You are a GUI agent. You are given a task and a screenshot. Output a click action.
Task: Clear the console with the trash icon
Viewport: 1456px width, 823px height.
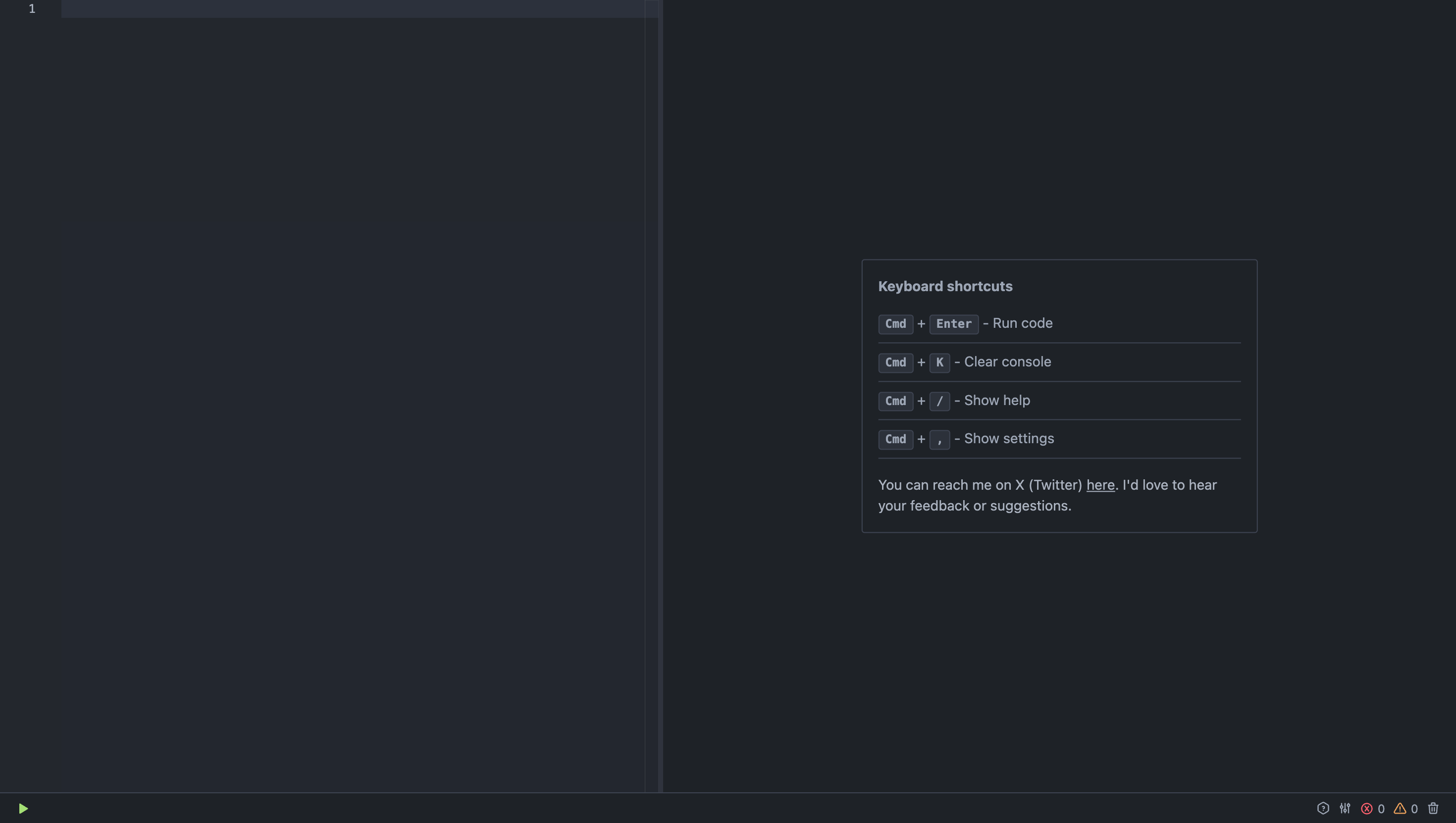1433,808
